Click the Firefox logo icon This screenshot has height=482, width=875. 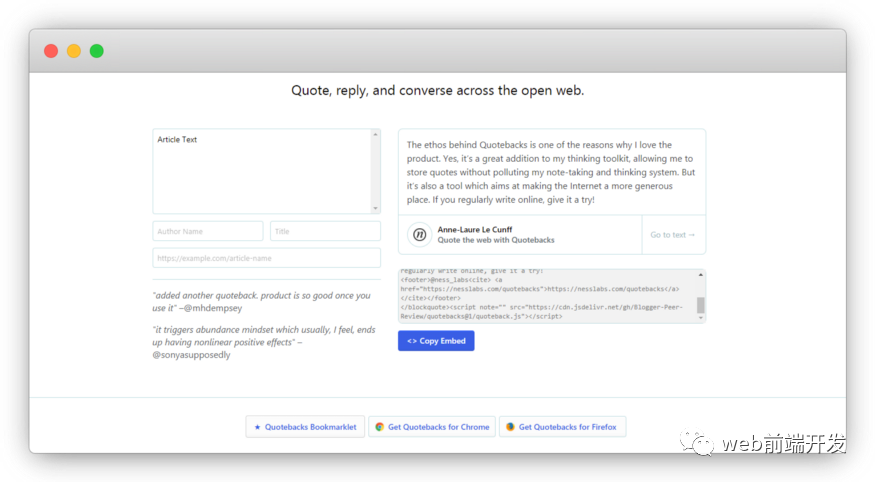click(510, 427)
